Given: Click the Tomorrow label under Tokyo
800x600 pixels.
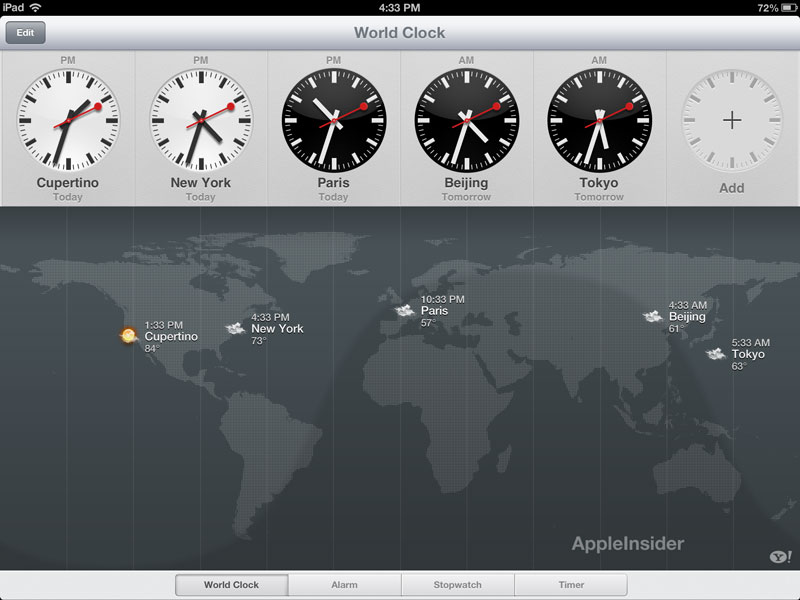Looking at the screenshot, I should click(599, 197).
